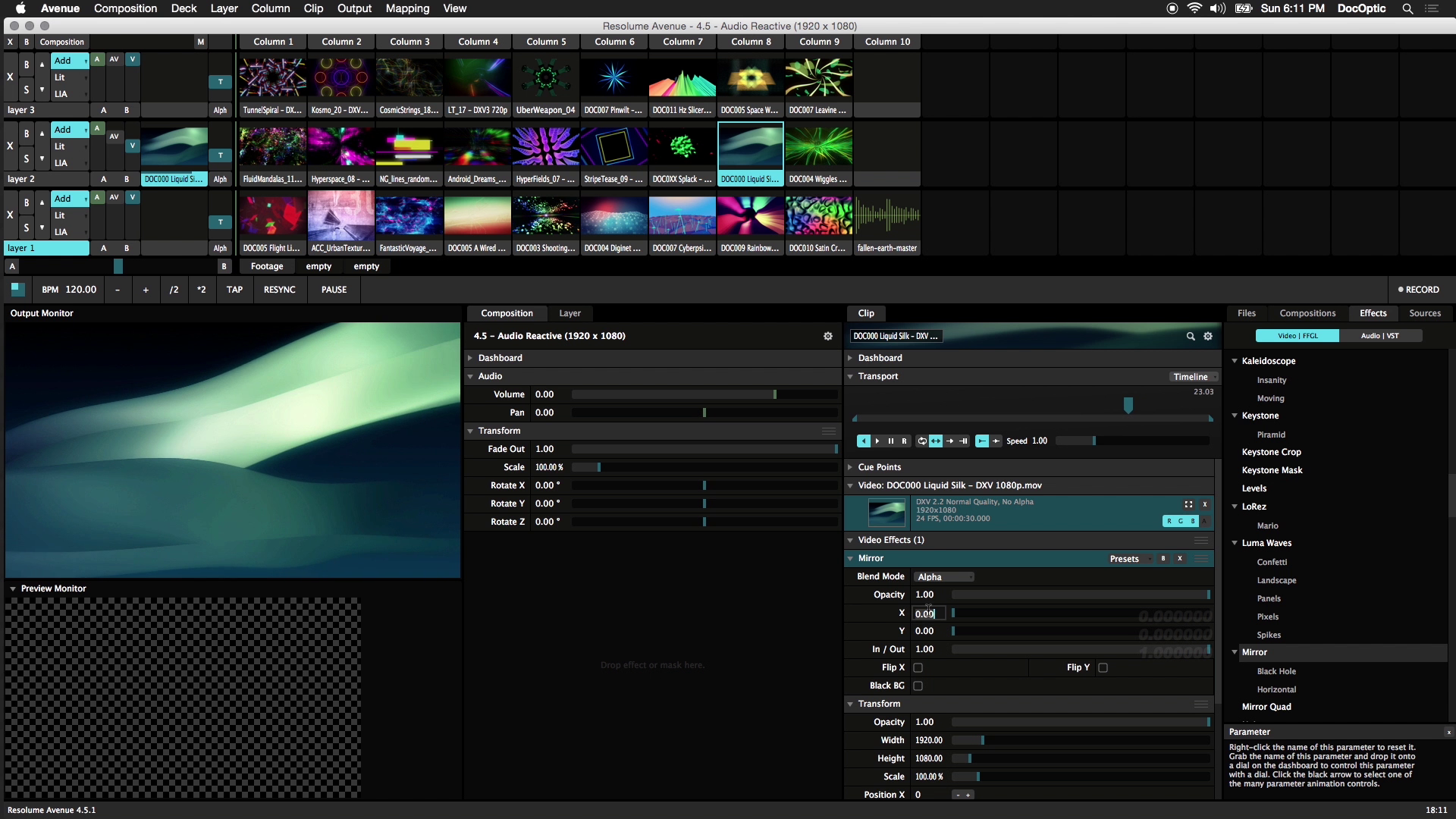Select Audio | VST effects tab
This screenshot has height=819, width=1456.
click(1380, 336)
